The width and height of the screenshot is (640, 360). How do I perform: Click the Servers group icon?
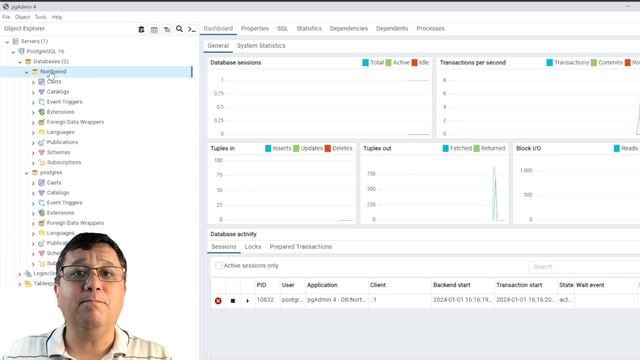click(x=16, y=41)
